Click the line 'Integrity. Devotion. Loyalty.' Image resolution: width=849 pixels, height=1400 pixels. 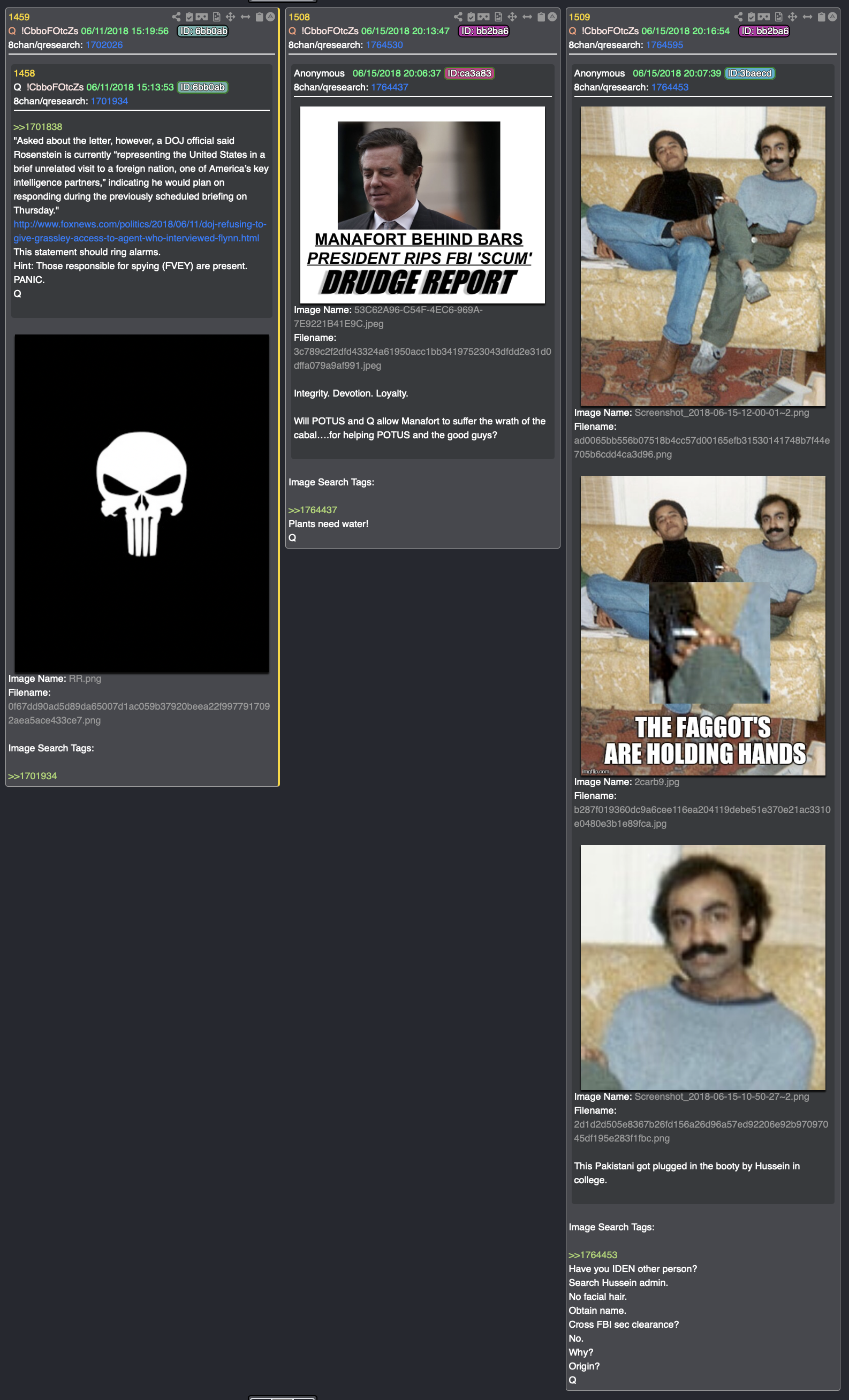pos(351,394)
